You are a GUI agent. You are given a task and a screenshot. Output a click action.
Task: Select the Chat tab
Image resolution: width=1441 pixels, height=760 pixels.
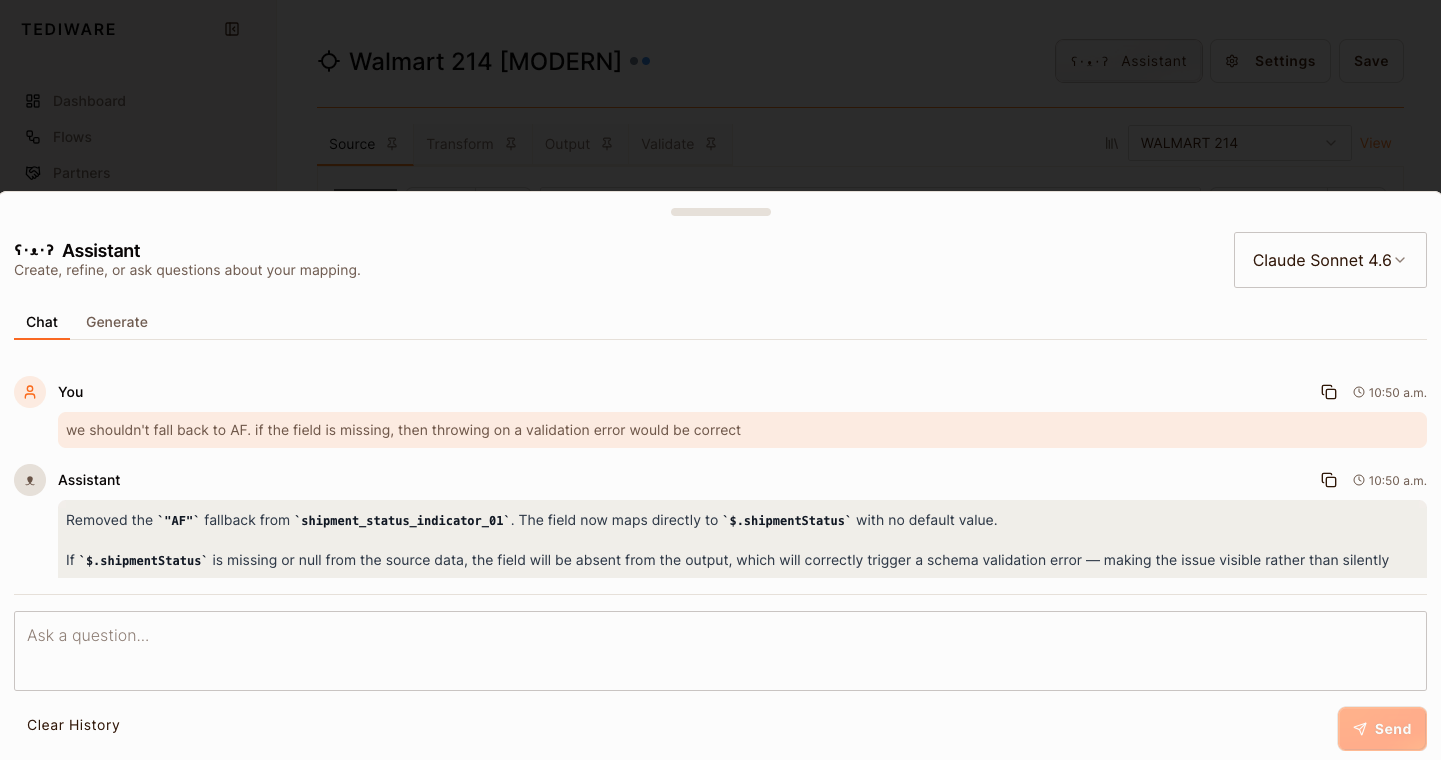[42, 322]
